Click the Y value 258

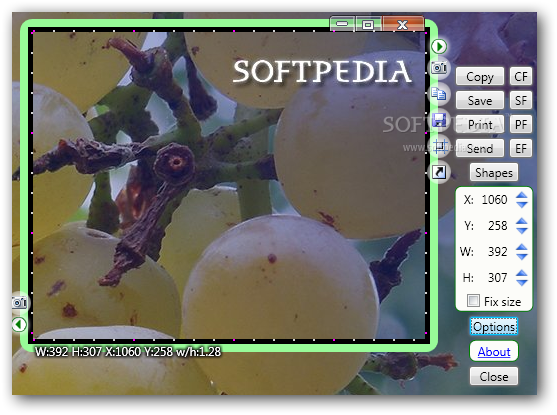498,226
